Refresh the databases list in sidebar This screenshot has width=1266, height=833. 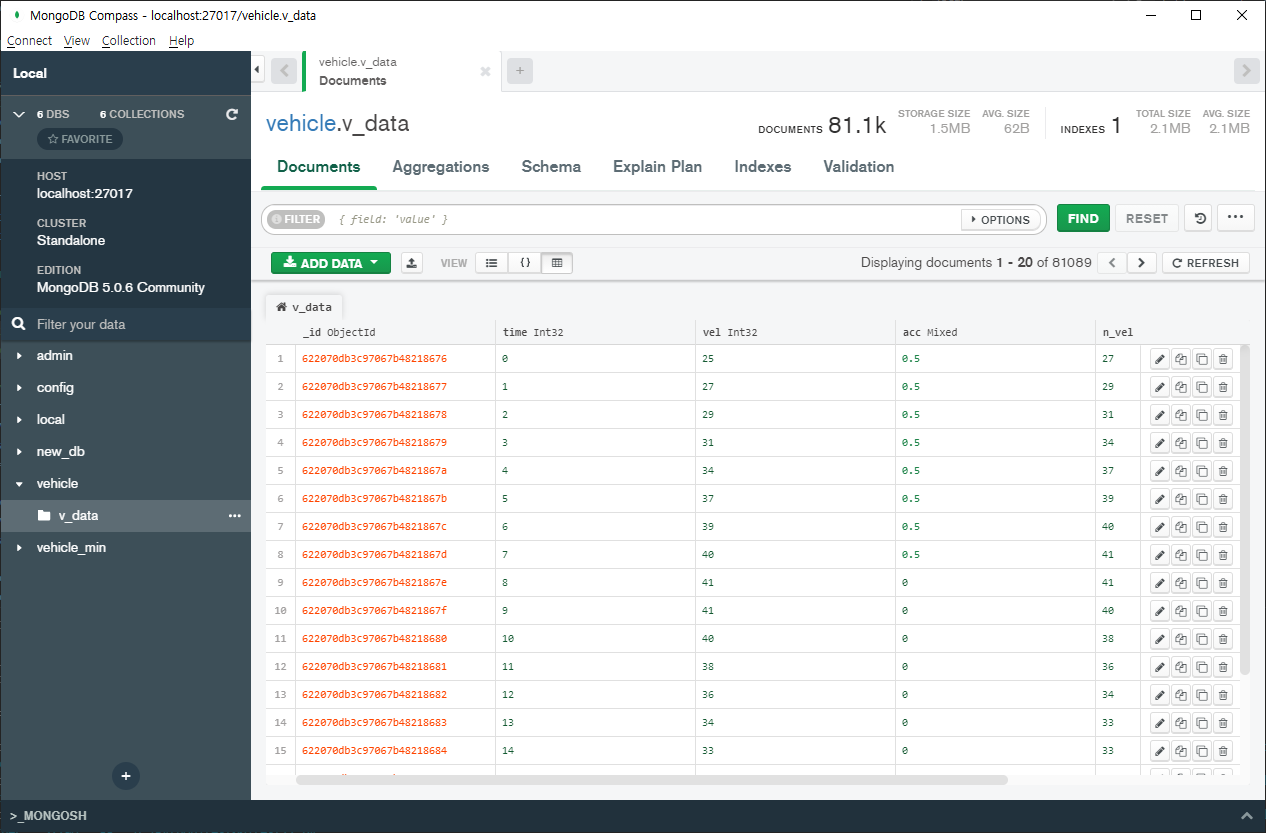pyautogui.click(x=232, y=114)
